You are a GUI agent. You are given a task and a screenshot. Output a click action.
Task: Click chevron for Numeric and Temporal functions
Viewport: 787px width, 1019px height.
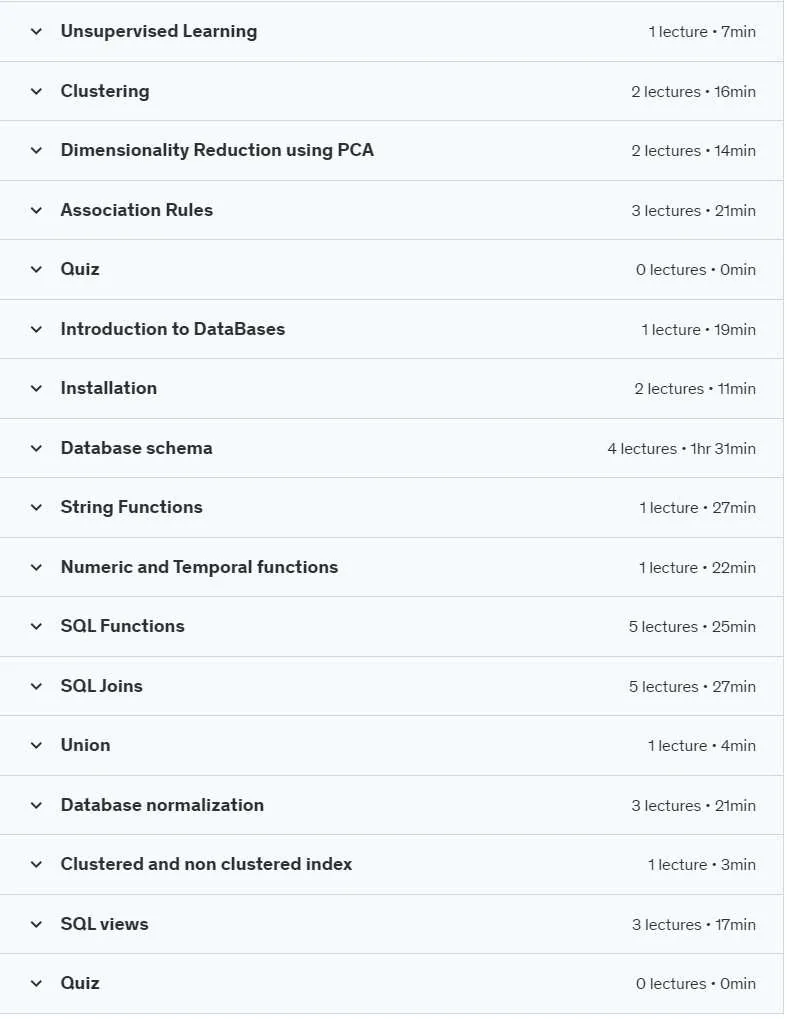(36, 567)
